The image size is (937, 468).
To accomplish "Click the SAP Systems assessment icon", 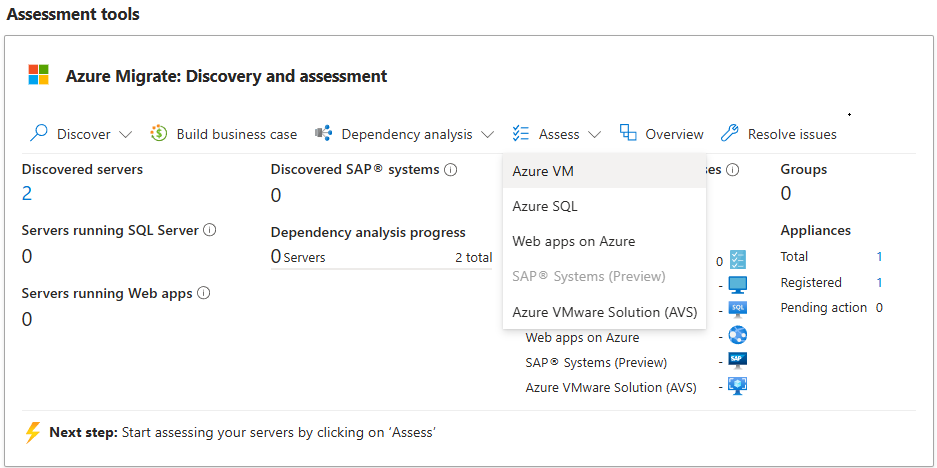I will (x=738, y=360).
